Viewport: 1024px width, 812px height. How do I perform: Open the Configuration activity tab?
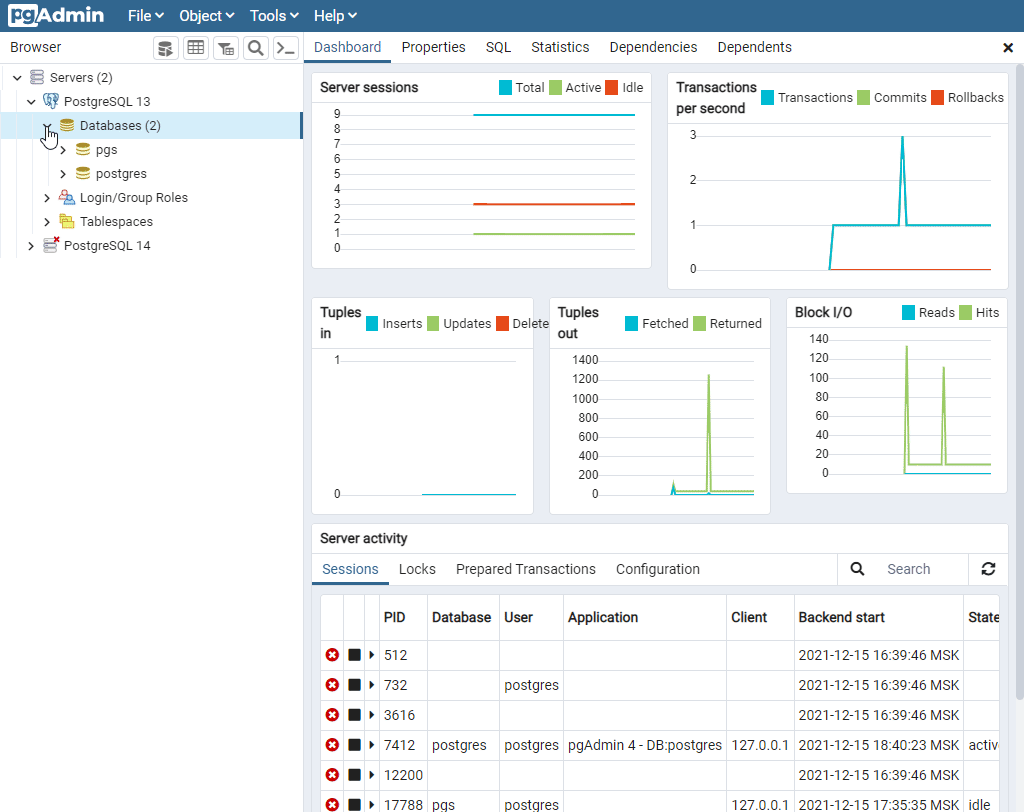coord(658,569)
